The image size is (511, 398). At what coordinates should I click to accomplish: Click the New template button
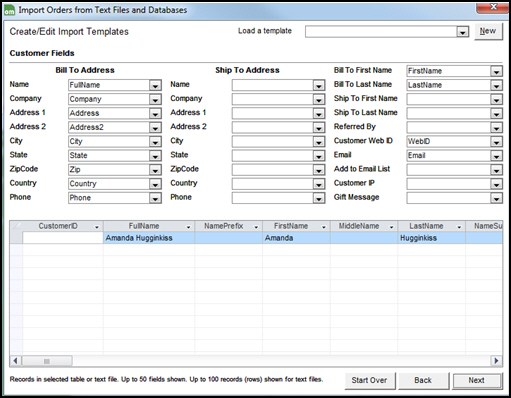tap(488, 31)
